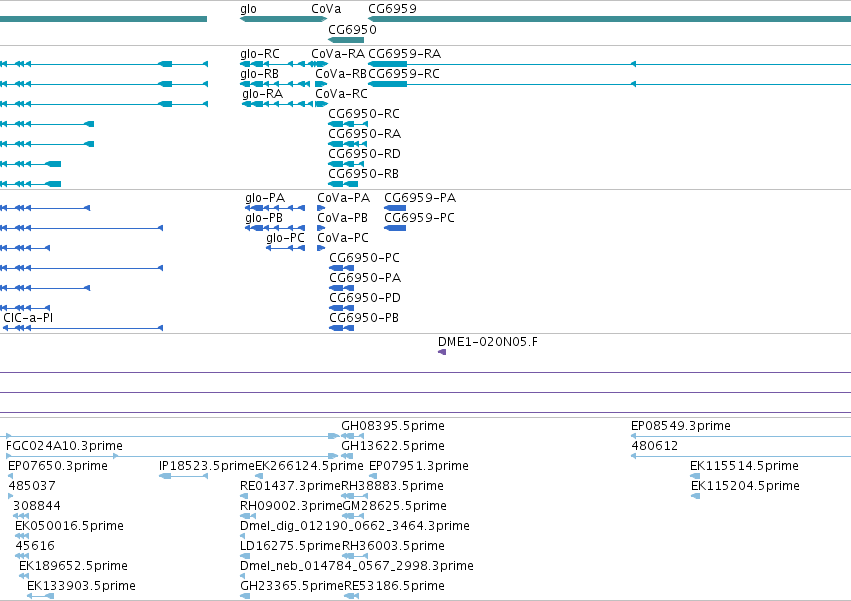This screenshot has height=601, width=851.
Task: Click EST label FGC024A10.3prime
Action: 65,446
